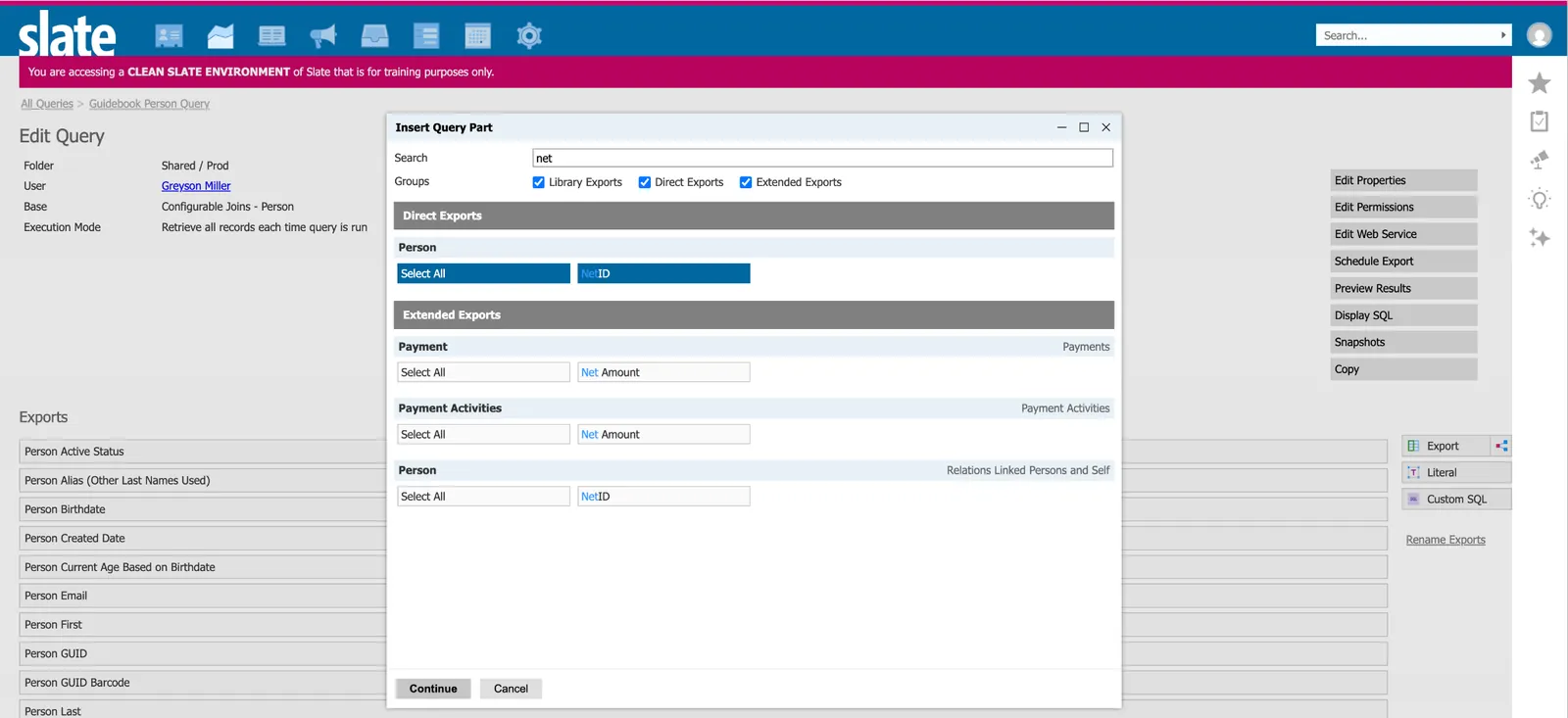
Task: Click the join diagram icon beside Export
Action: (1501, 446)
